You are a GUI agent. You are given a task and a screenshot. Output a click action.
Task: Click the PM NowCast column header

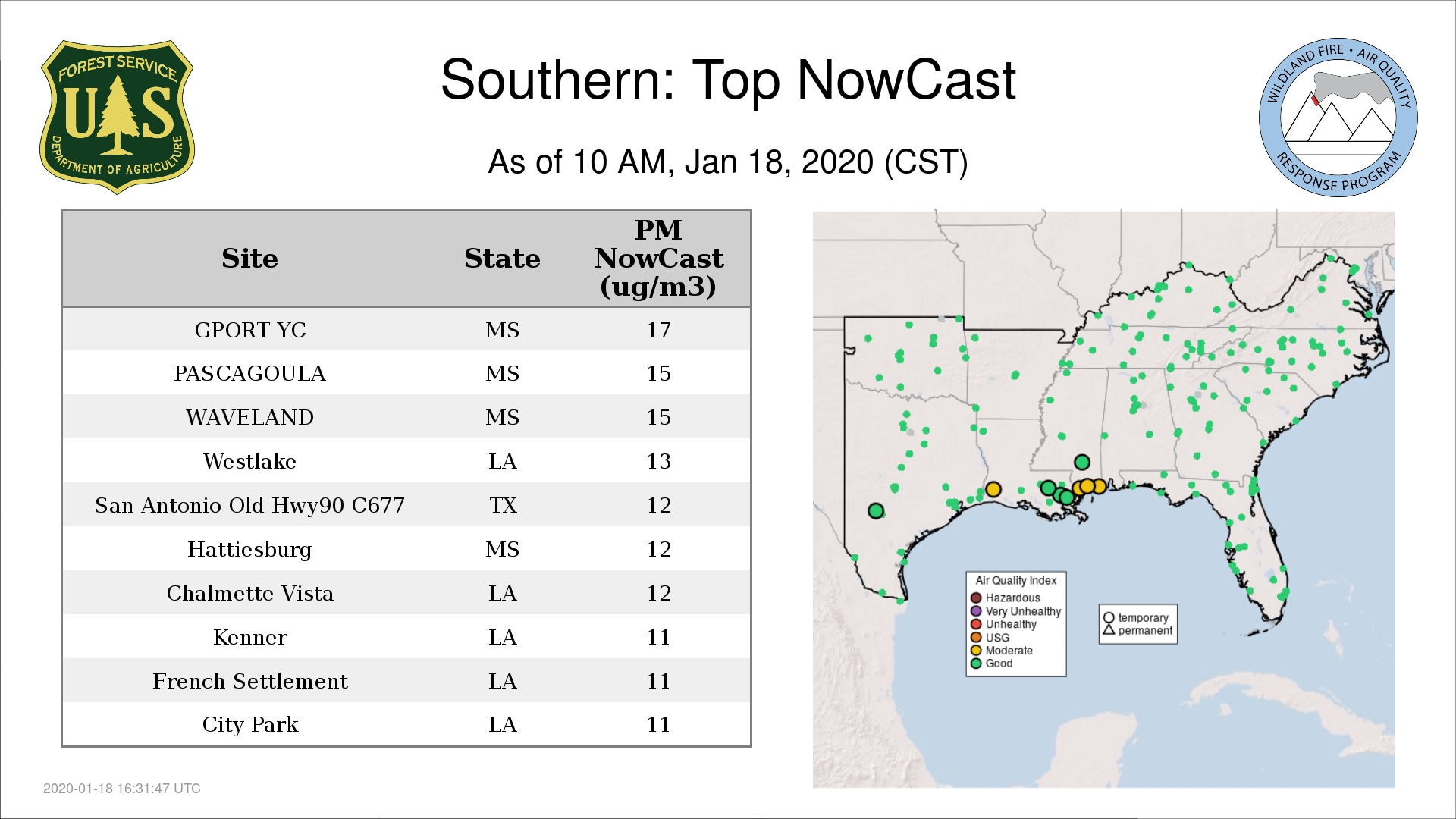click(x=658, y=259)
